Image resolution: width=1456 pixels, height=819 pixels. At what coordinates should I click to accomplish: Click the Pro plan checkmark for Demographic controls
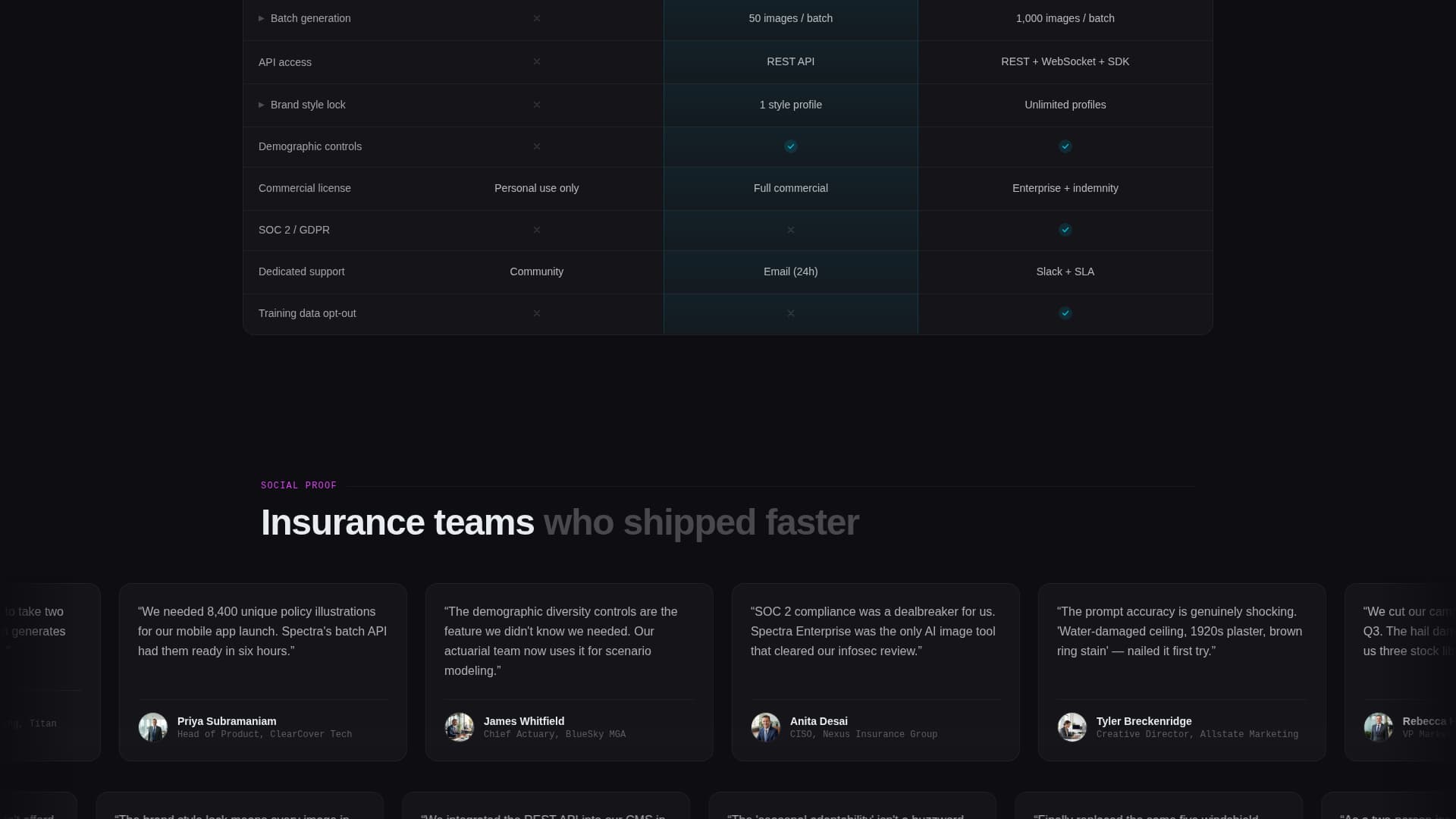790,146
